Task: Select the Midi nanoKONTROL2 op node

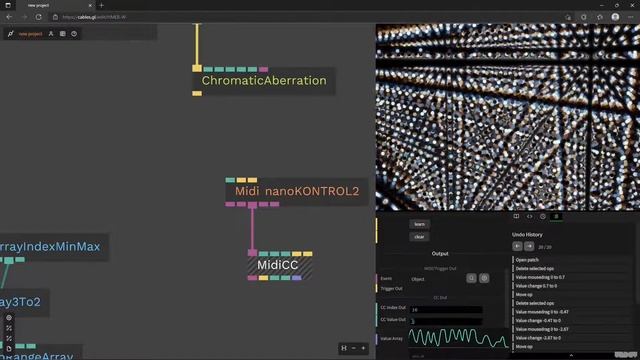Action: [297, 191]
